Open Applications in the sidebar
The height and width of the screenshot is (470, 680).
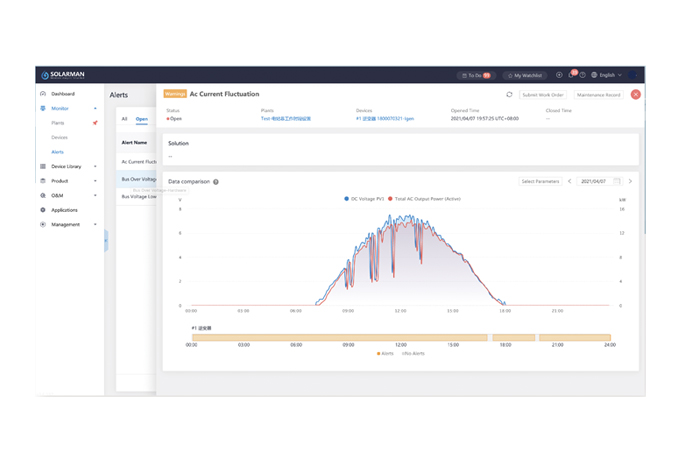click(x=64, y=210)
